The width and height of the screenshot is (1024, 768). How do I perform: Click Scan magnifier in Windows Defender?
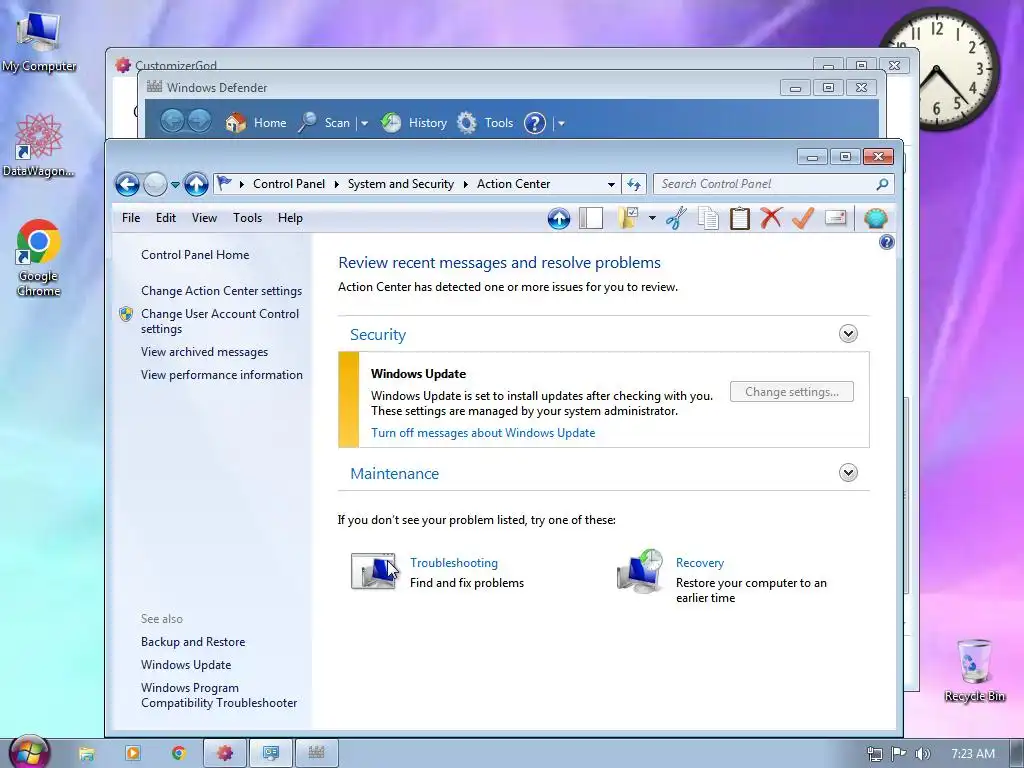[307, 122]
